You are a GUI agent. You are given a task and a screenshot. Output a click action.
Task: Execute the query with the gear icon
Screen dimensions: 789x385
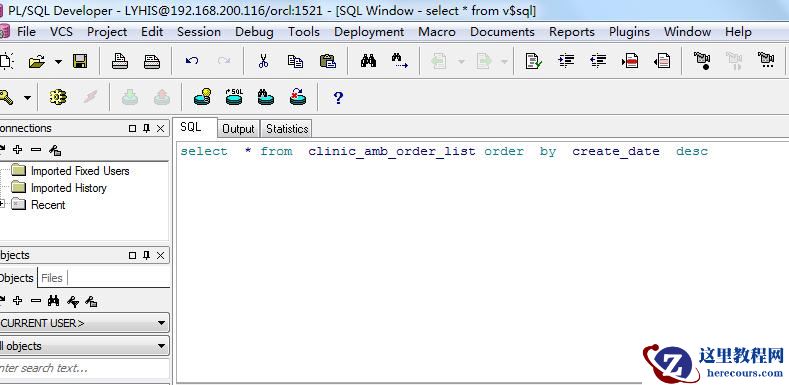pyautogui.click(x=58, y=97)
